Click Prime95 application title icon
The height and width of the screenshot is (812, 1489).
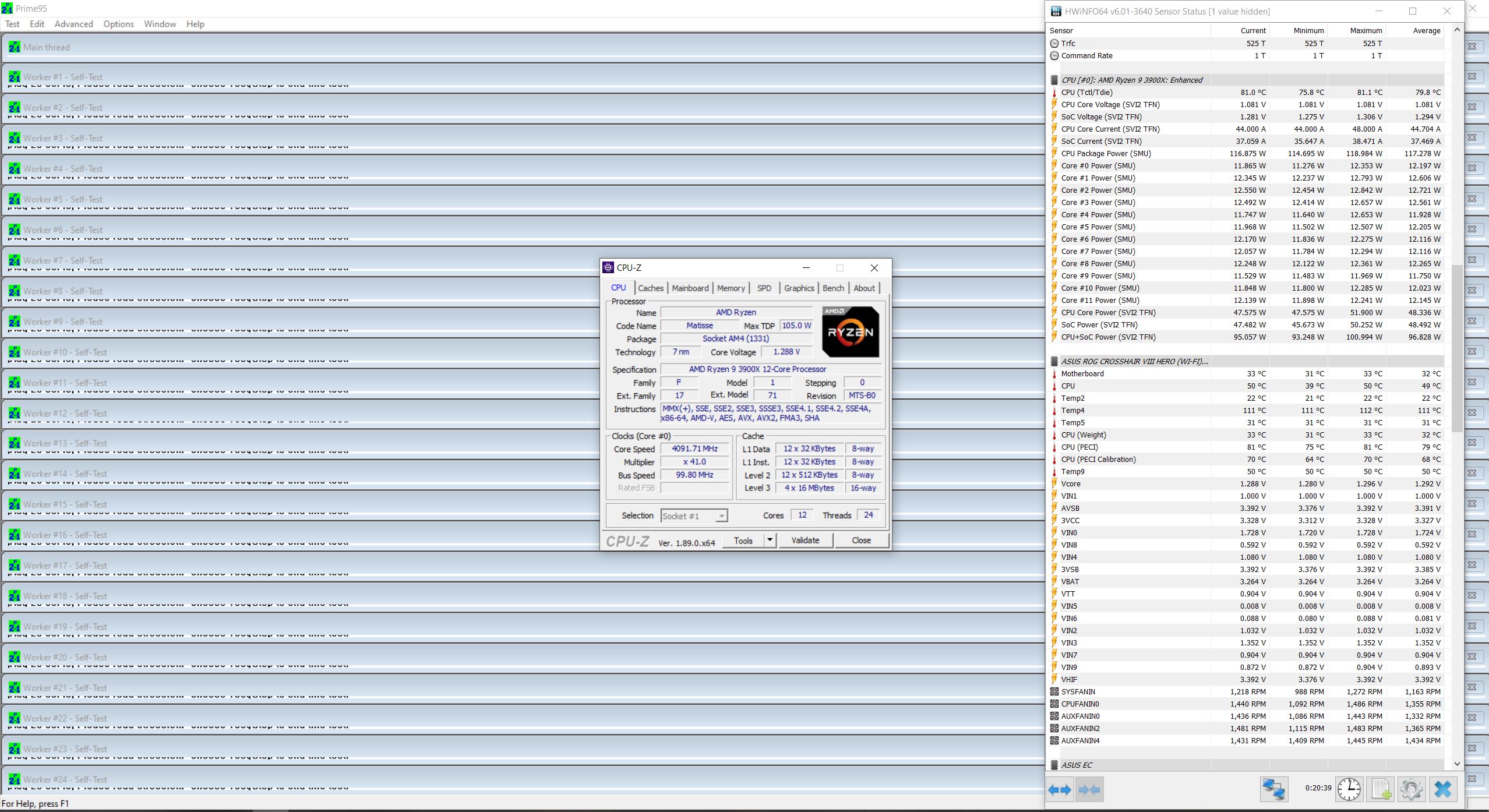click(7, 9)
